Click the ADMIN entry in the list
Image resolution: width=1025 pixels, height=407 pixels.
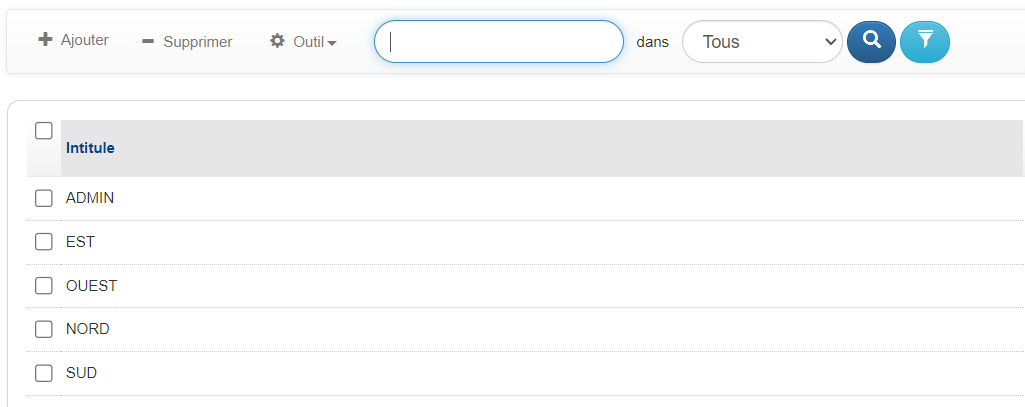point(90,198)
